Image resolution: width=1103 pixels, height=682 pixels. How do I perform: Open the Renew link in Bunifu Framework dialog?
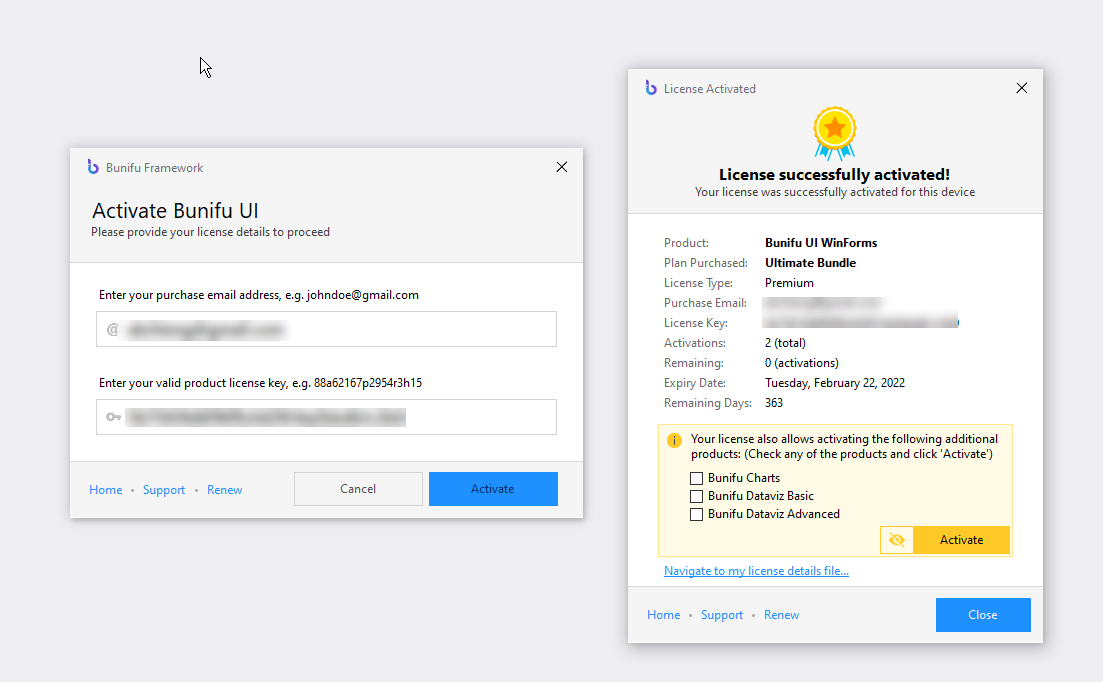coord(224,489)
